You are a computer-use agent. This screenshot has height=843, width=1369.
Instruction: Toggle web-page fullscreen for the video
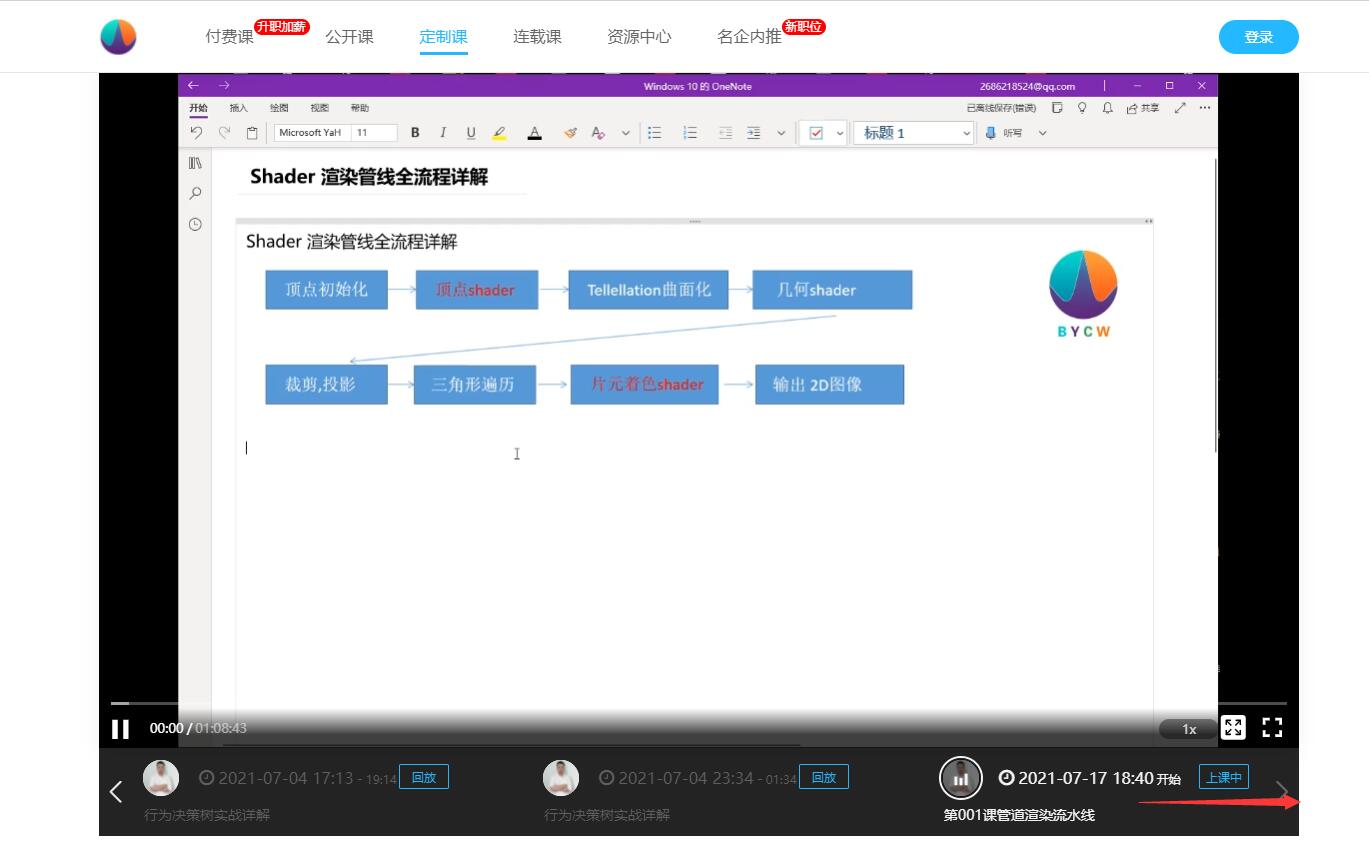coord(1233,728)
